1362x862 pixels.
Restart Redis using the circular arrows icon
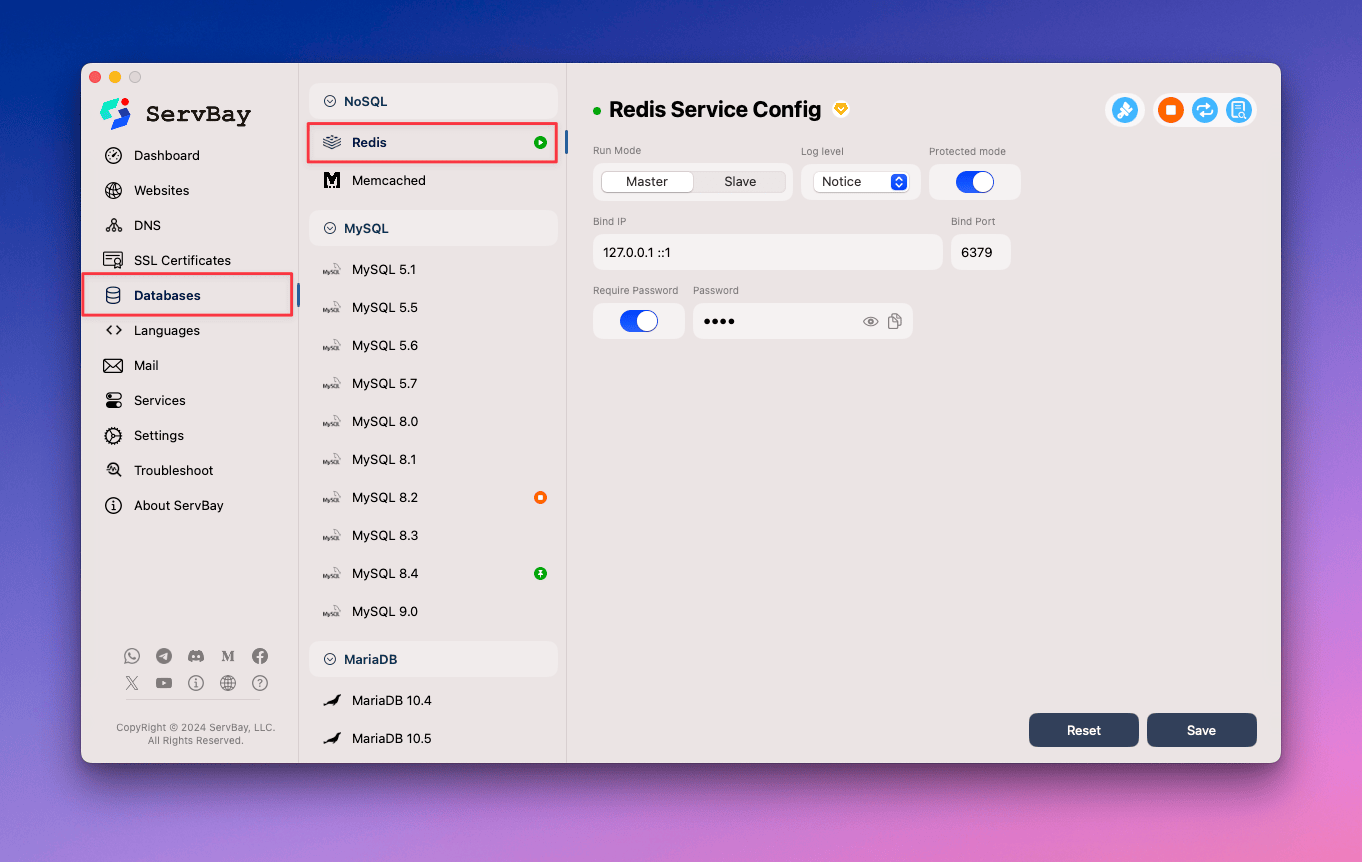1204,110
